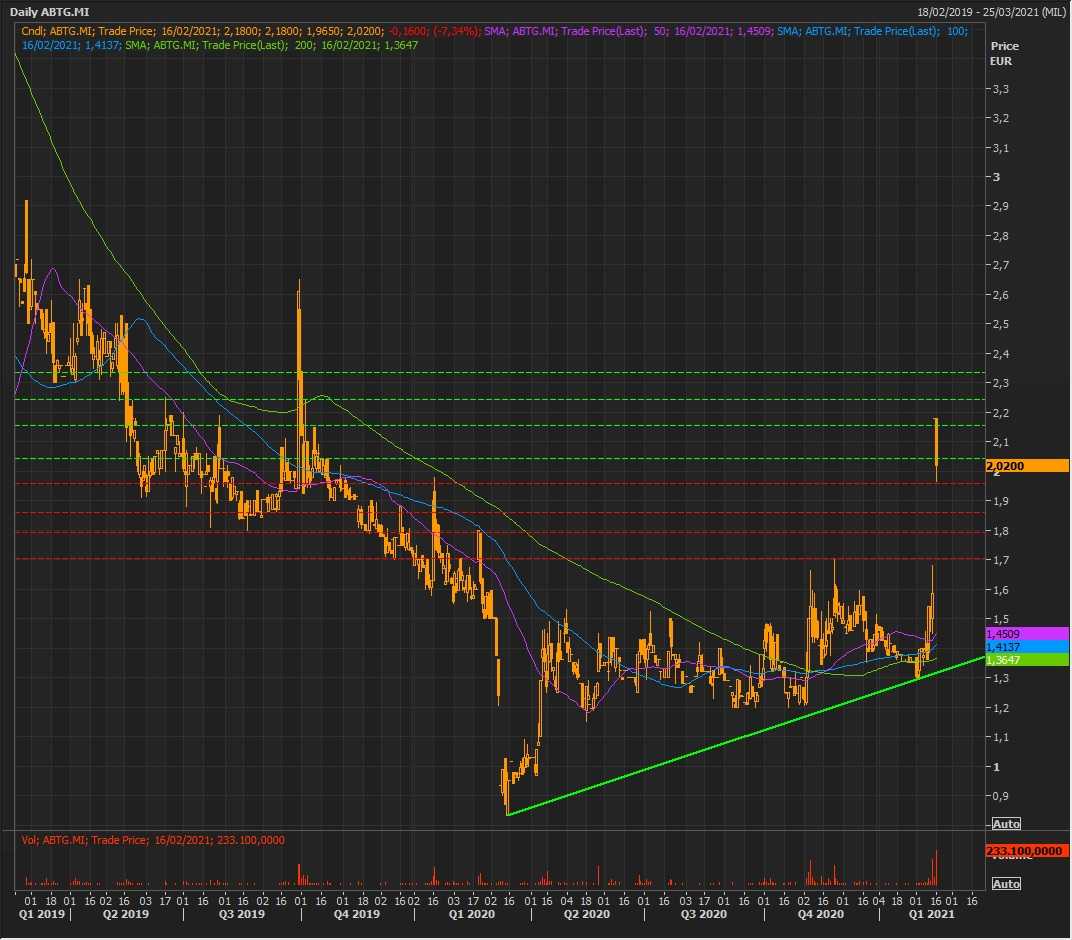Click the blue 1,4137 SMA price tag

click(x=1026, y=646)
